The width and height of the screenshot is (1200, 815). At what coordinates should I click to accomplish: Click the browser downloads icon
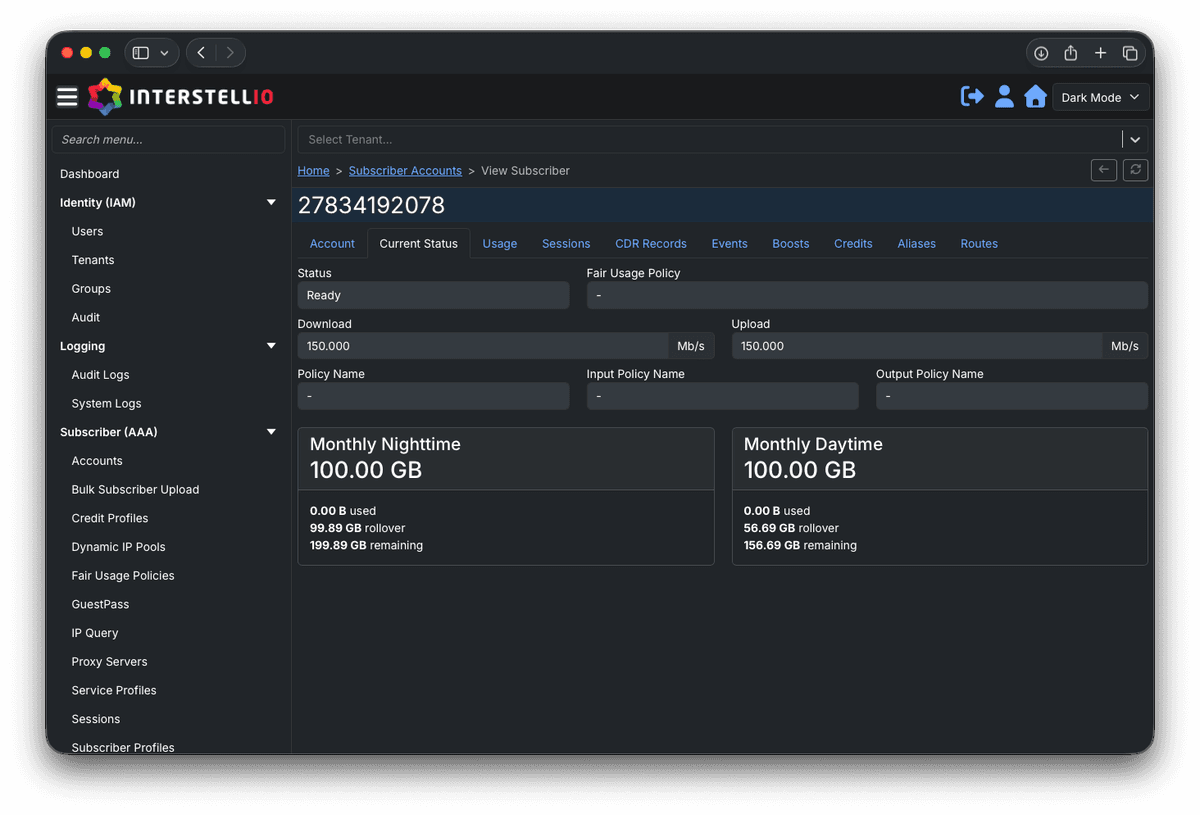coord(1041,53)
